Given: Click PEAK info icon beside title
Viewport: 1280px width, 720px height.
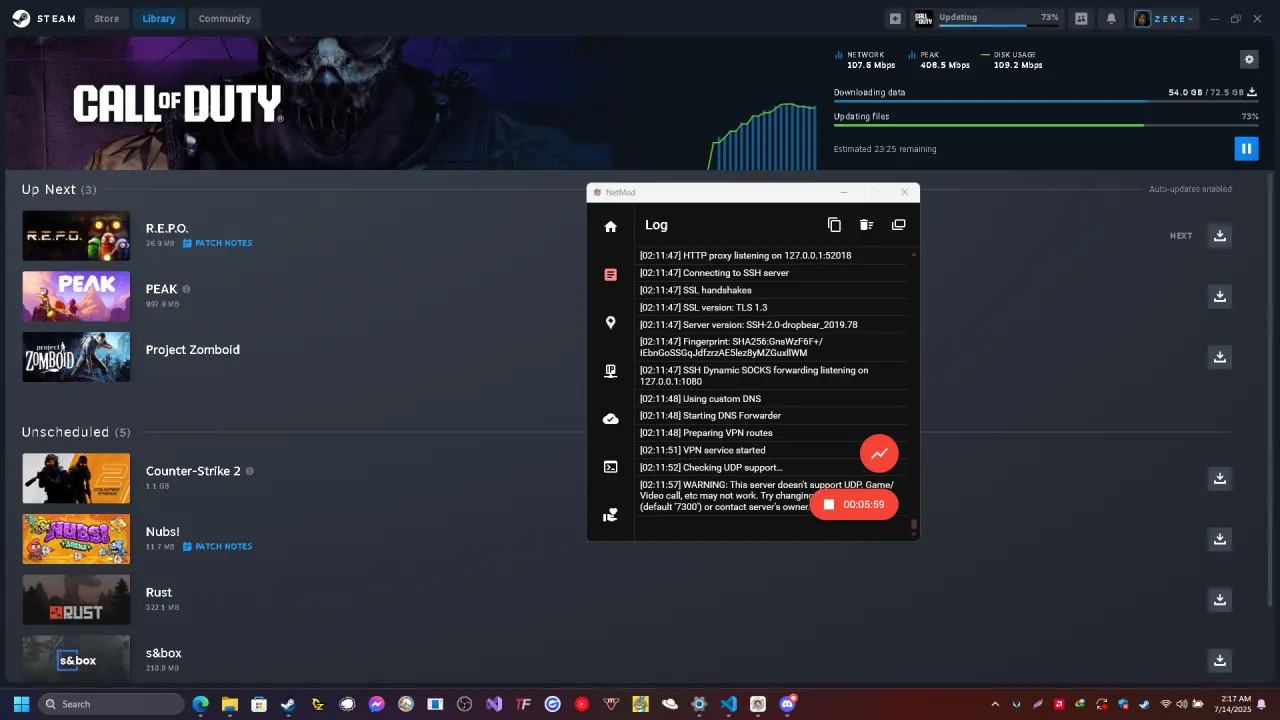Looking at the screenshot, I should [186, 289].
